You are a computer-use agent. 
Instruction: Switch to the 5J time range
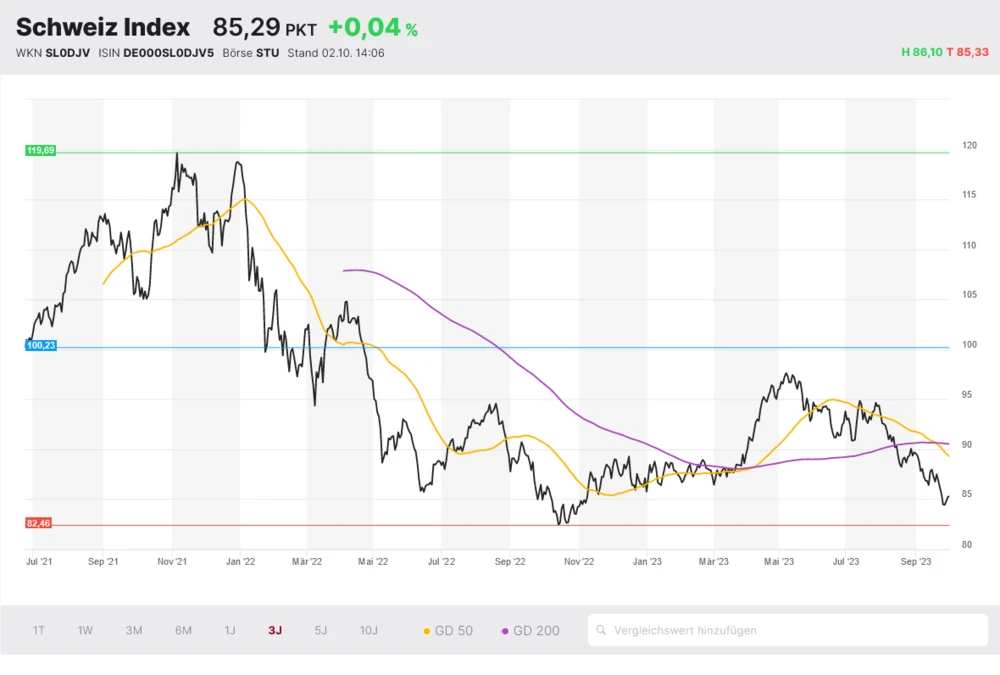(x=320, y=631)
